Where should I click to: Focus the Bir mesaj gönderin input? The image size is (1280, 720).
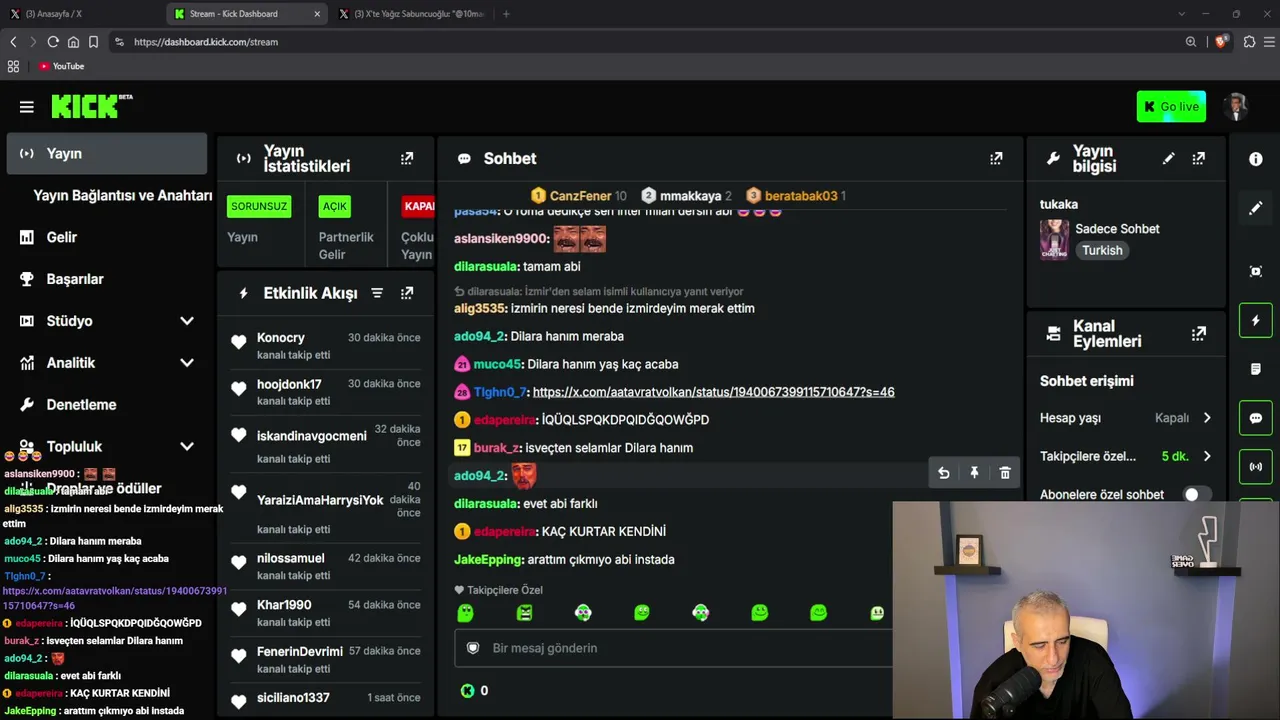tap(673, 648)
